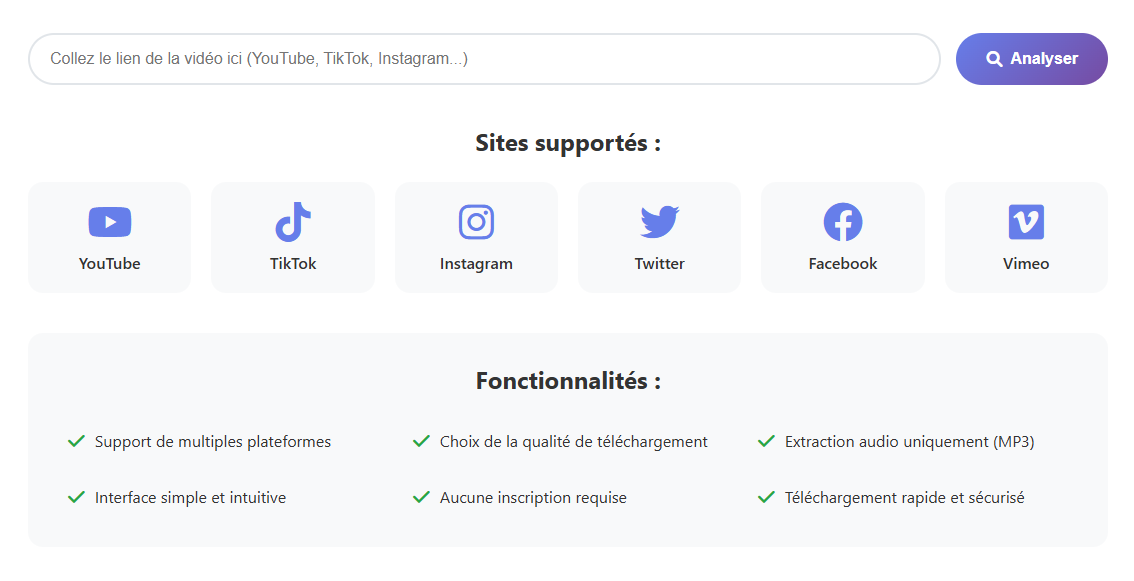Click the checkmark beside Extraction audio uniquement
This screenshot has height=581, width=1134.
[766, 440]
